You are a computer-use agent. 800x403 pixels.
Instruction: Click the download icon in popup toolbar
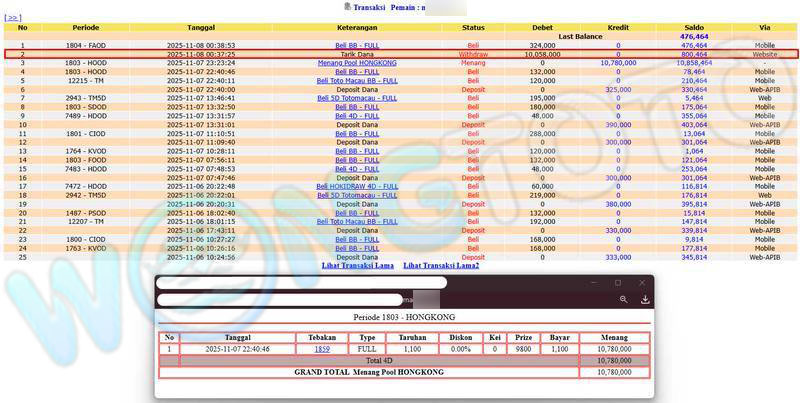[645, 299]
